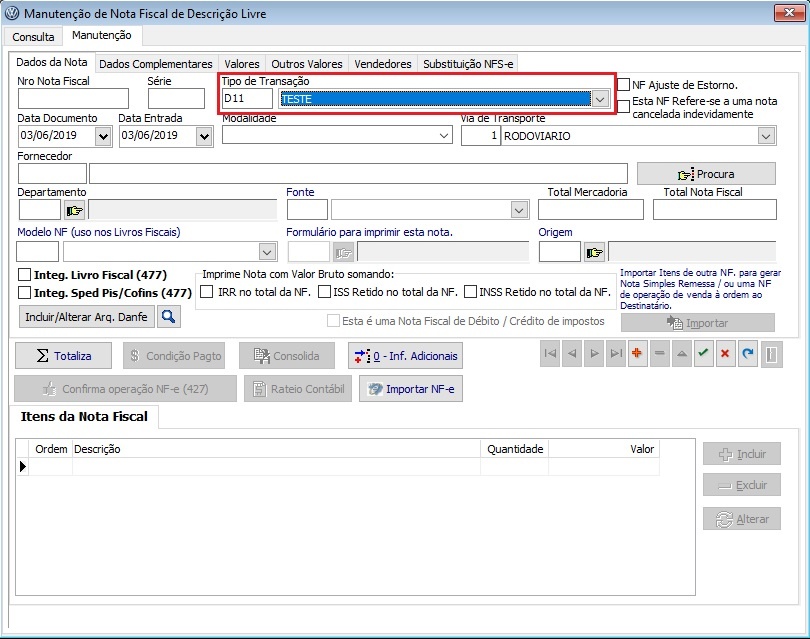Click the orange plus insert record icon
The width and height of the screenshot is (810, 639).
[637, 355]
